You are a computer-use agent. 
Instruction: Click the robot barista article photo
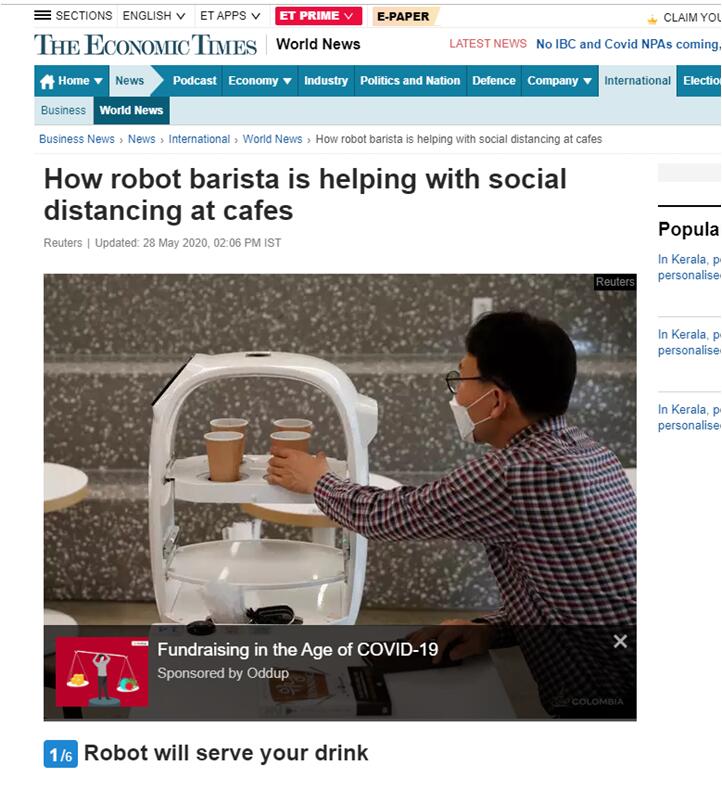340,448
